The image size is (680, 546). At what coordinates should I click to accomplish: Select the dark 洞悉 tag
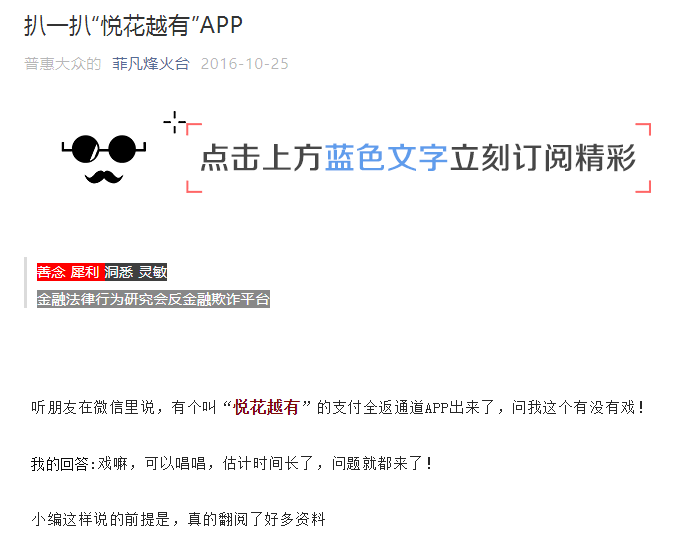tap(119, 272)
